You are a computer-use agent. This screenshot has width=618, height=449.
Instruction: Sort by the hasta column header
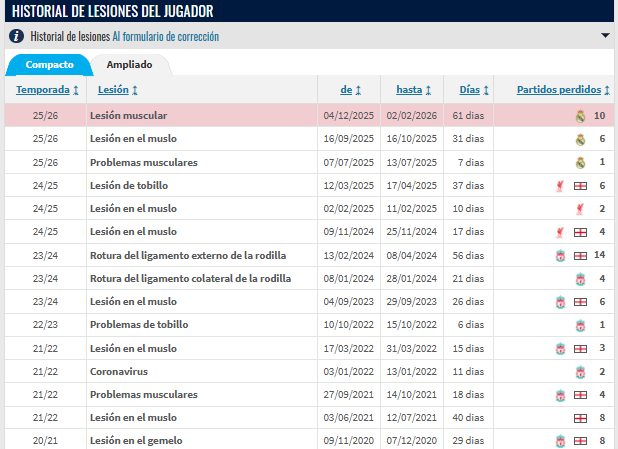409,90
